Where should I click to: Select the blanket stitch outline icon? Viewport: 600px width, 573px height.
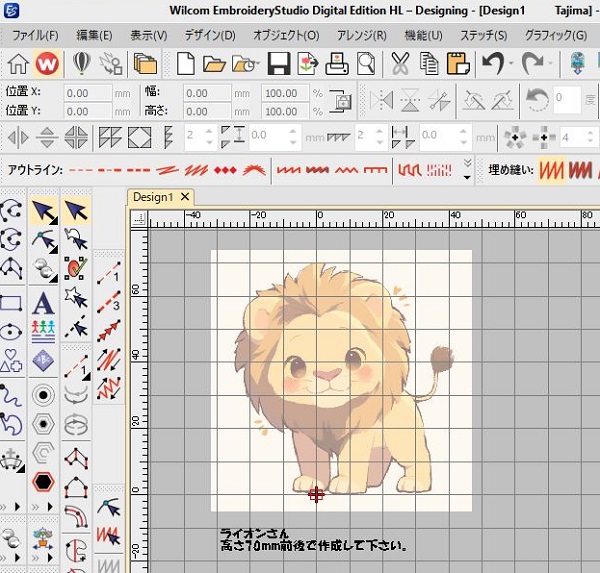pos(375,170)
